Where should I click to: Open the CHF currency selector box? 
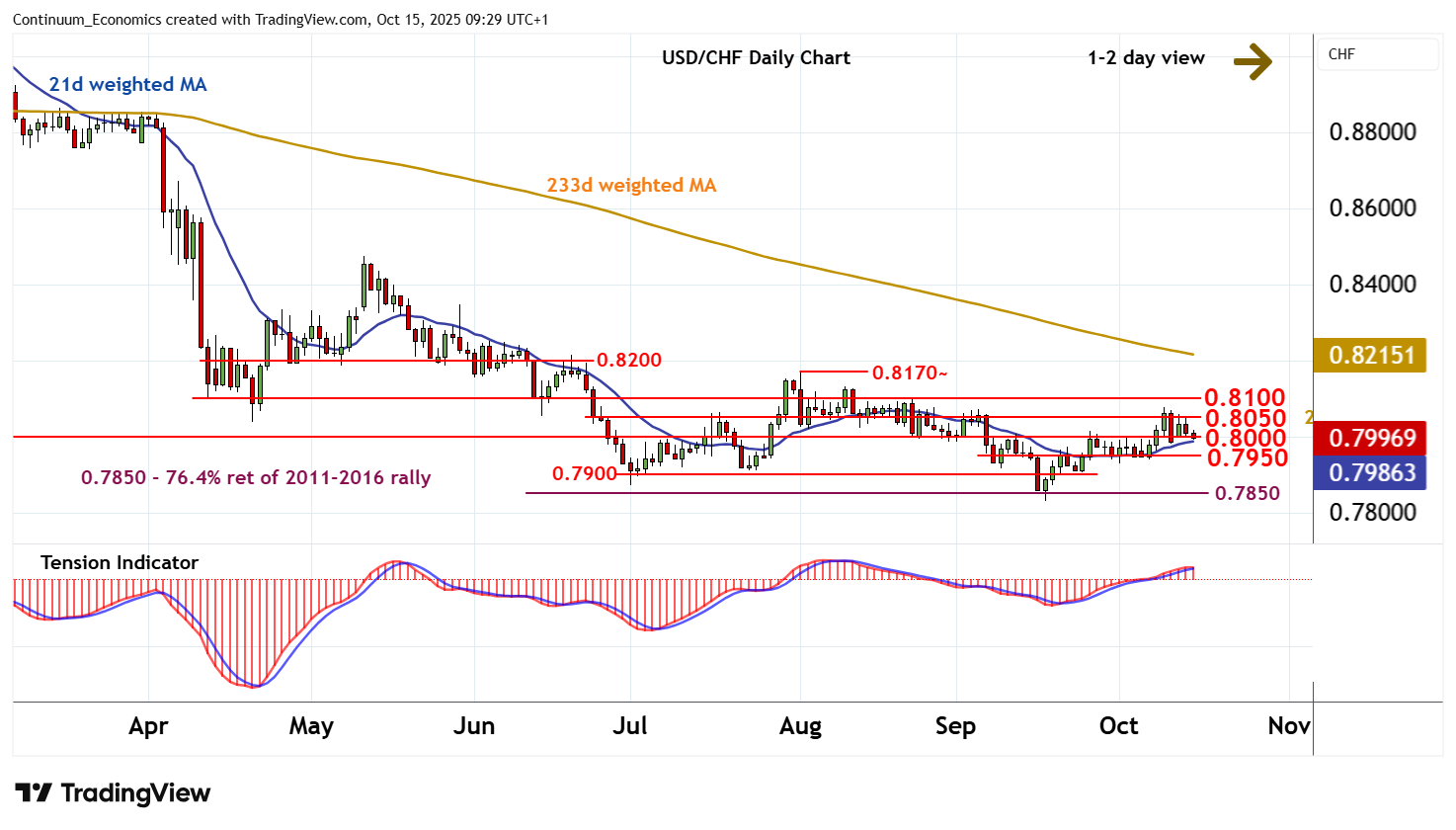pyautogui.click(x=1377, y=54)
